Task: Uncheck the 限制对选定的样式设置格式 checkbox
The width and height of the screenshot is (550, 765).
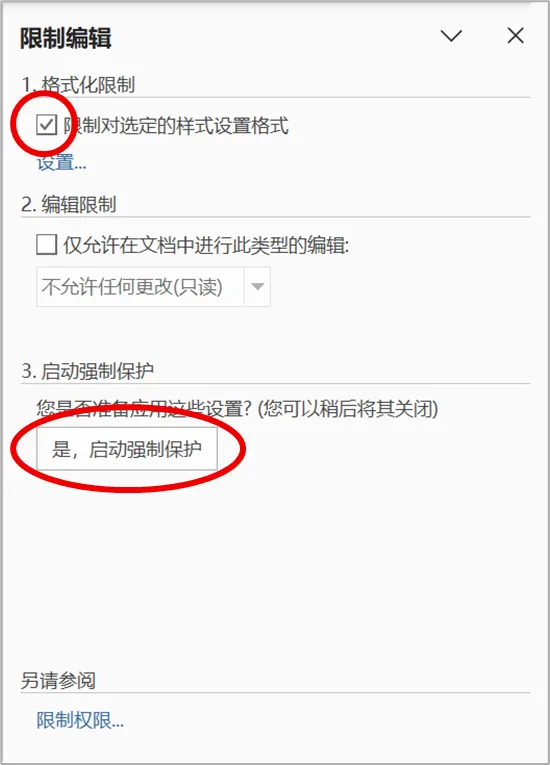Action: pos(46,125)
